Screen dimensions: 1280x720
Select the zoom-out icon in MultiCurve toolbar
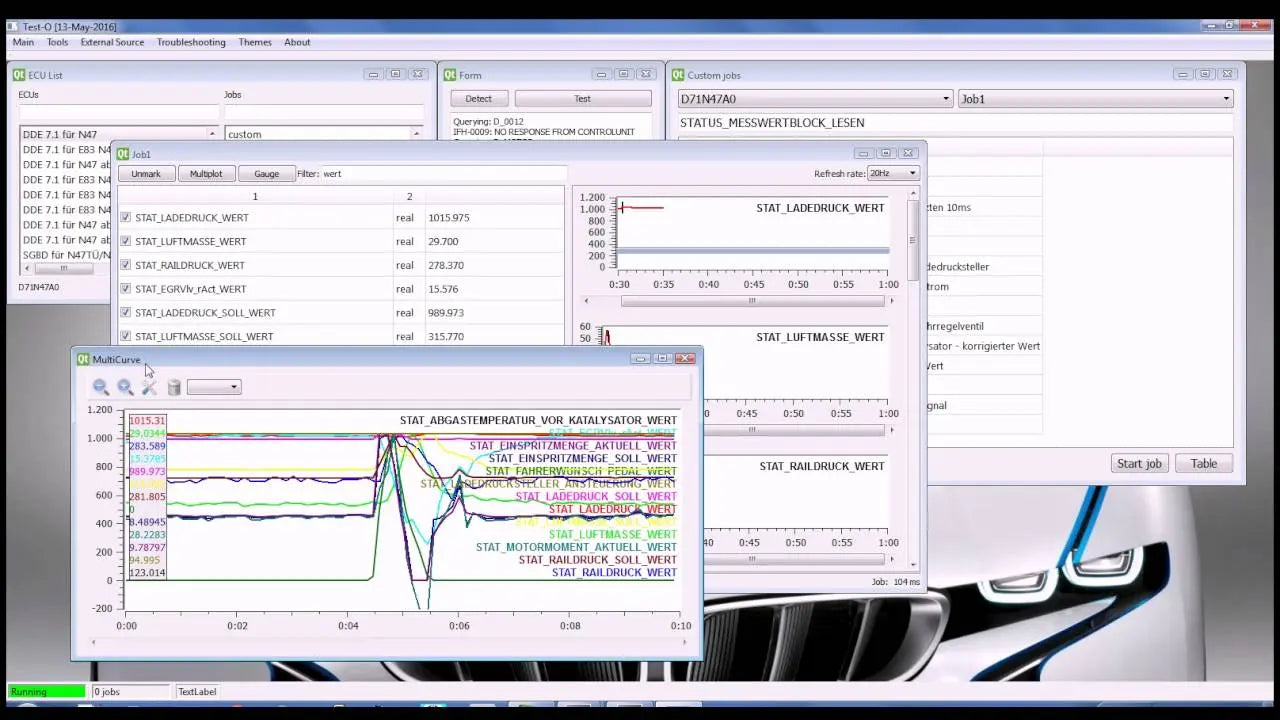pos(100,388)
